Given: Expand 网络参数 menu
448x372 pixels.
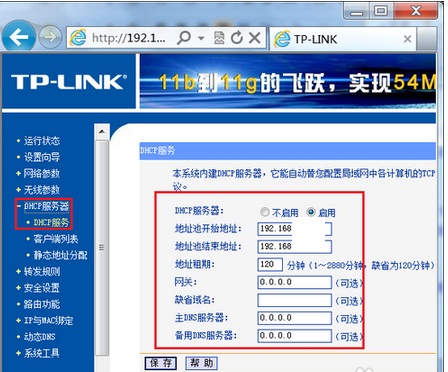Looking at the screenshot, I should click(x=42, y=173).
